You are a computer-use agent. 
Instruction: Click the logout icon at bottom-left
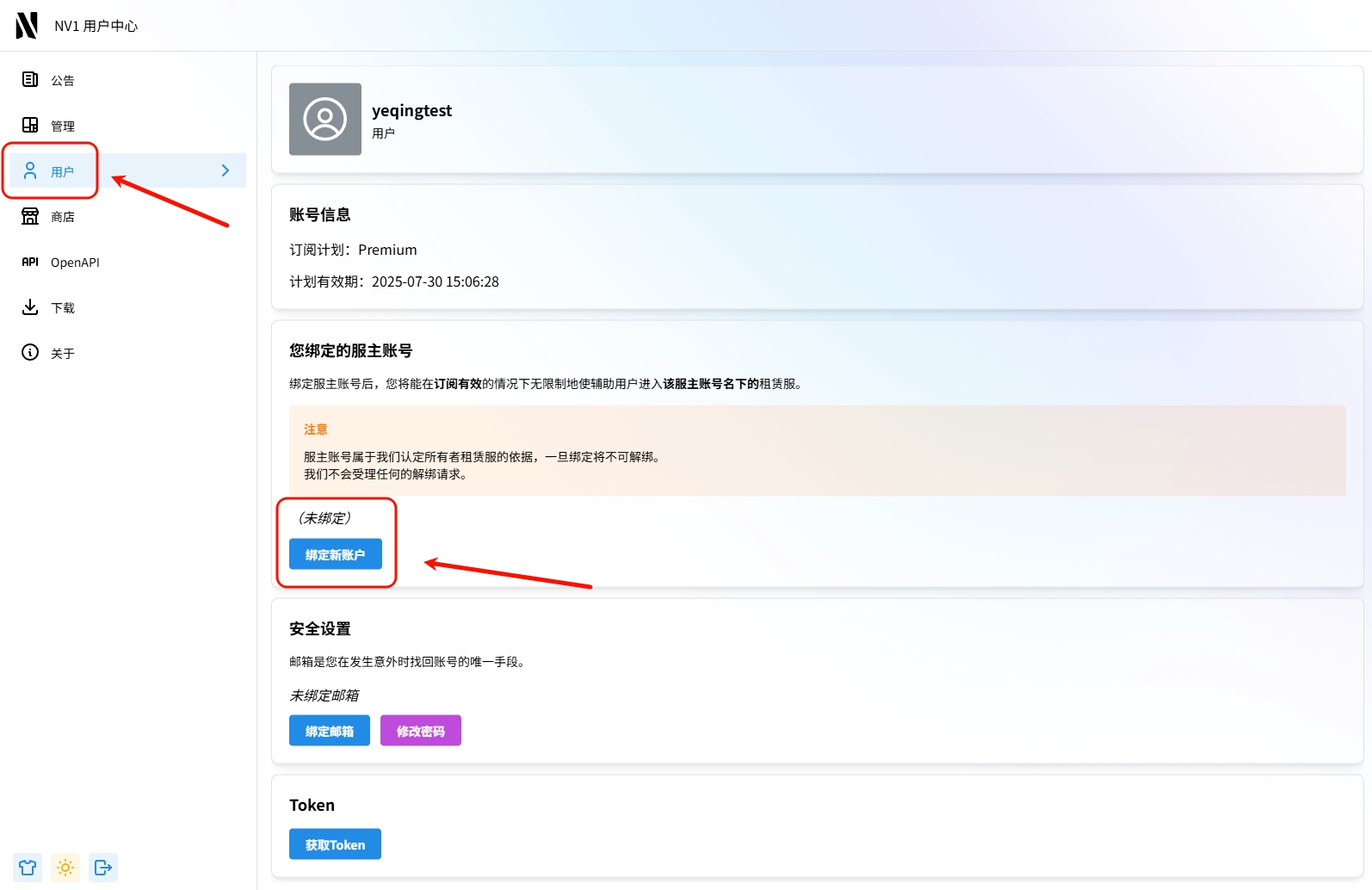pyautogui.click(x=103, y=868)
